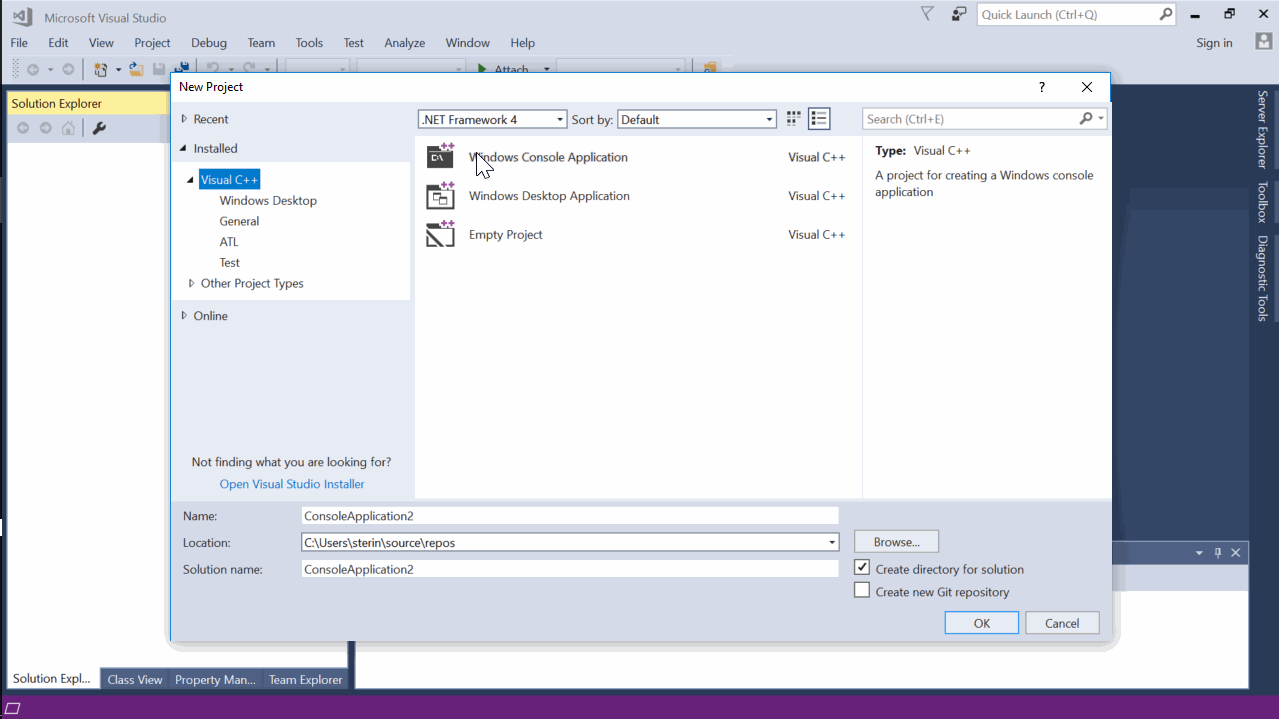Click Sign in link

(1214, 42)
